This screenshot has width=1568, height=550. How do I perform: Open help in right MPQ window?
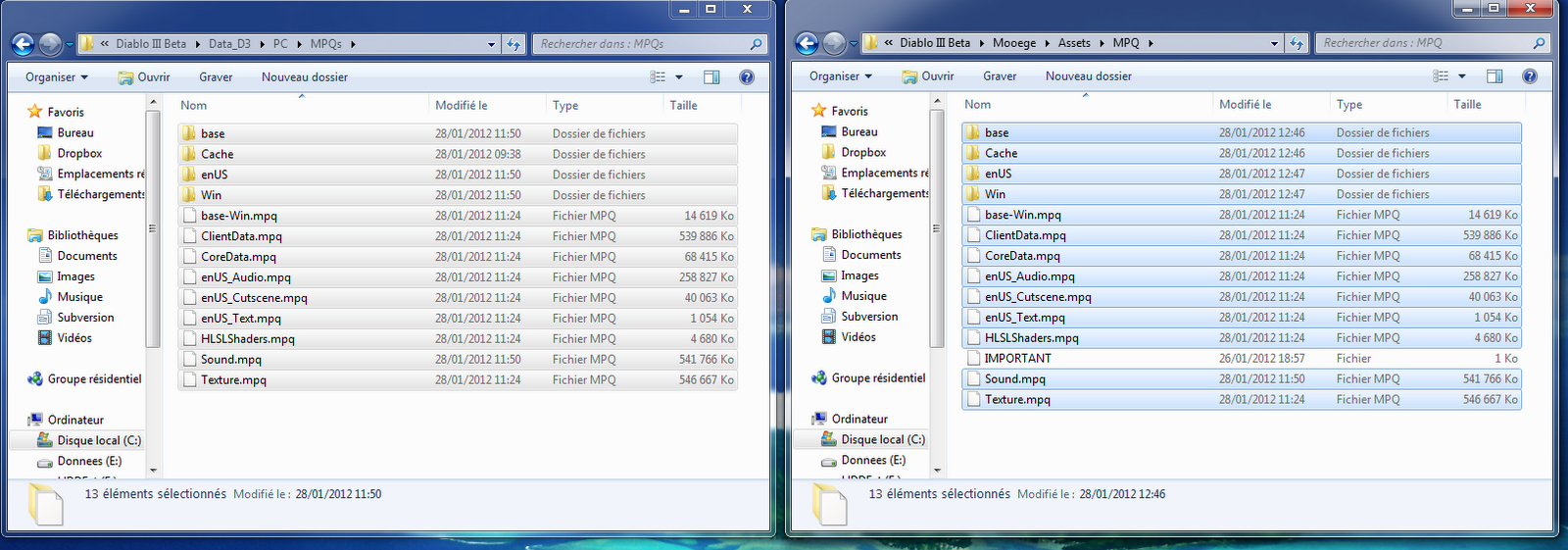[1530, 76]
